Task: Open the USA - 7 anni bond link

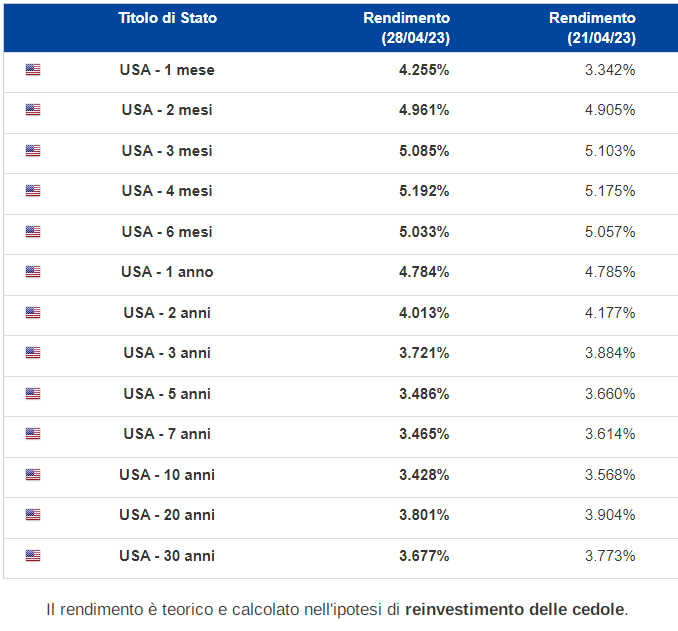Action: [x=167, y=434]
